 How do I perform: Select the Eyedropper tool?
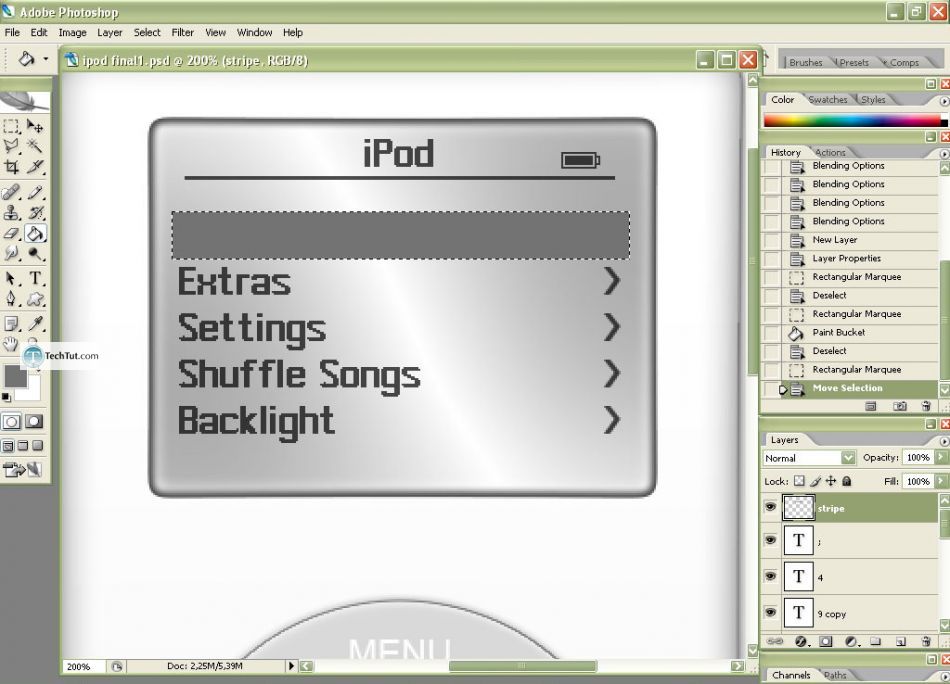[x=35, y=324]
